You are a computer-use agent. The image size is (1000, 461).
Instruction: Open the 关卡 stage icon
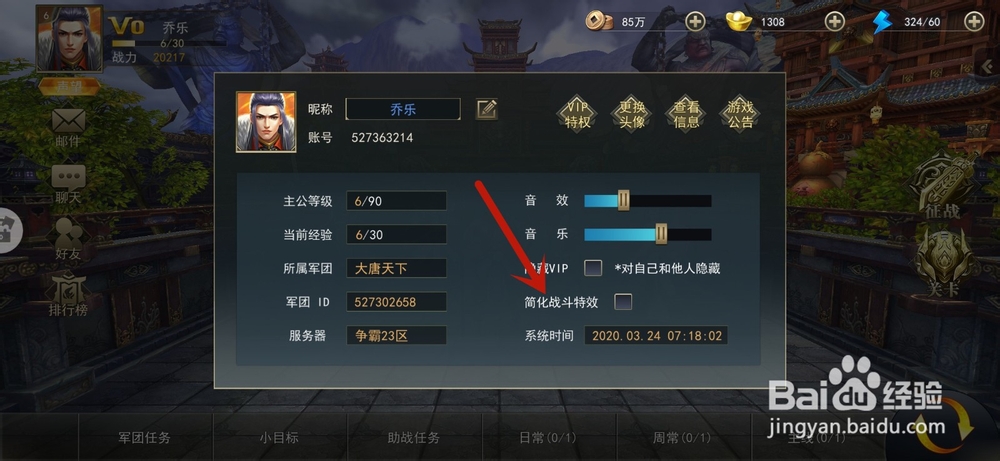(943, 263)
